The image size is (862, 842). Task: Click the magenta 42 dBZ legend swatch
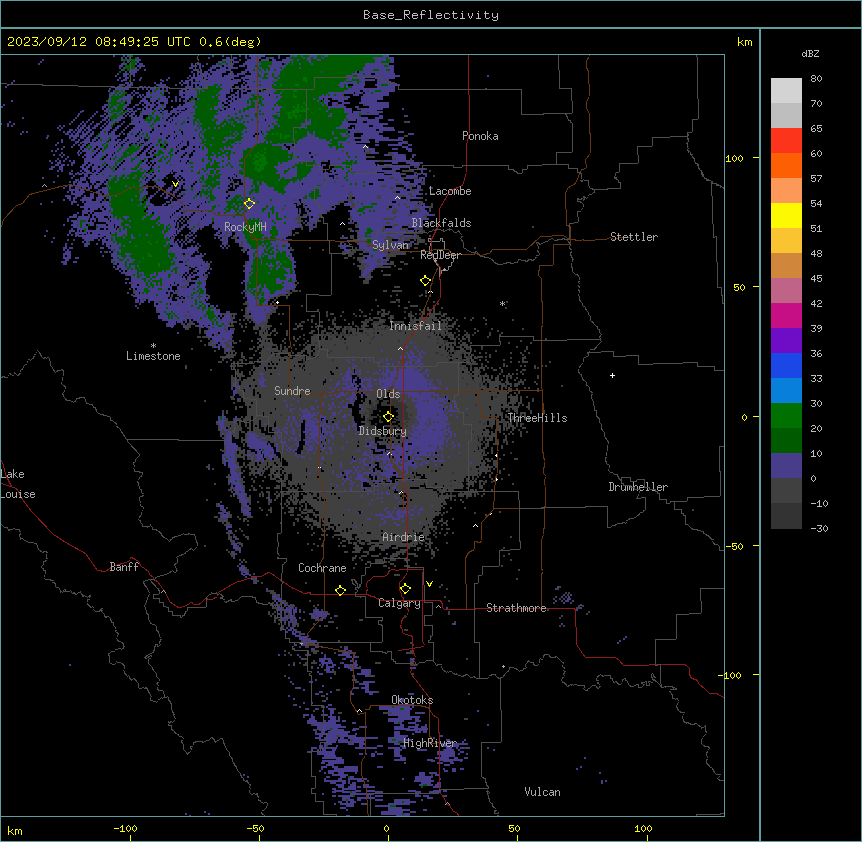(786, 315)
